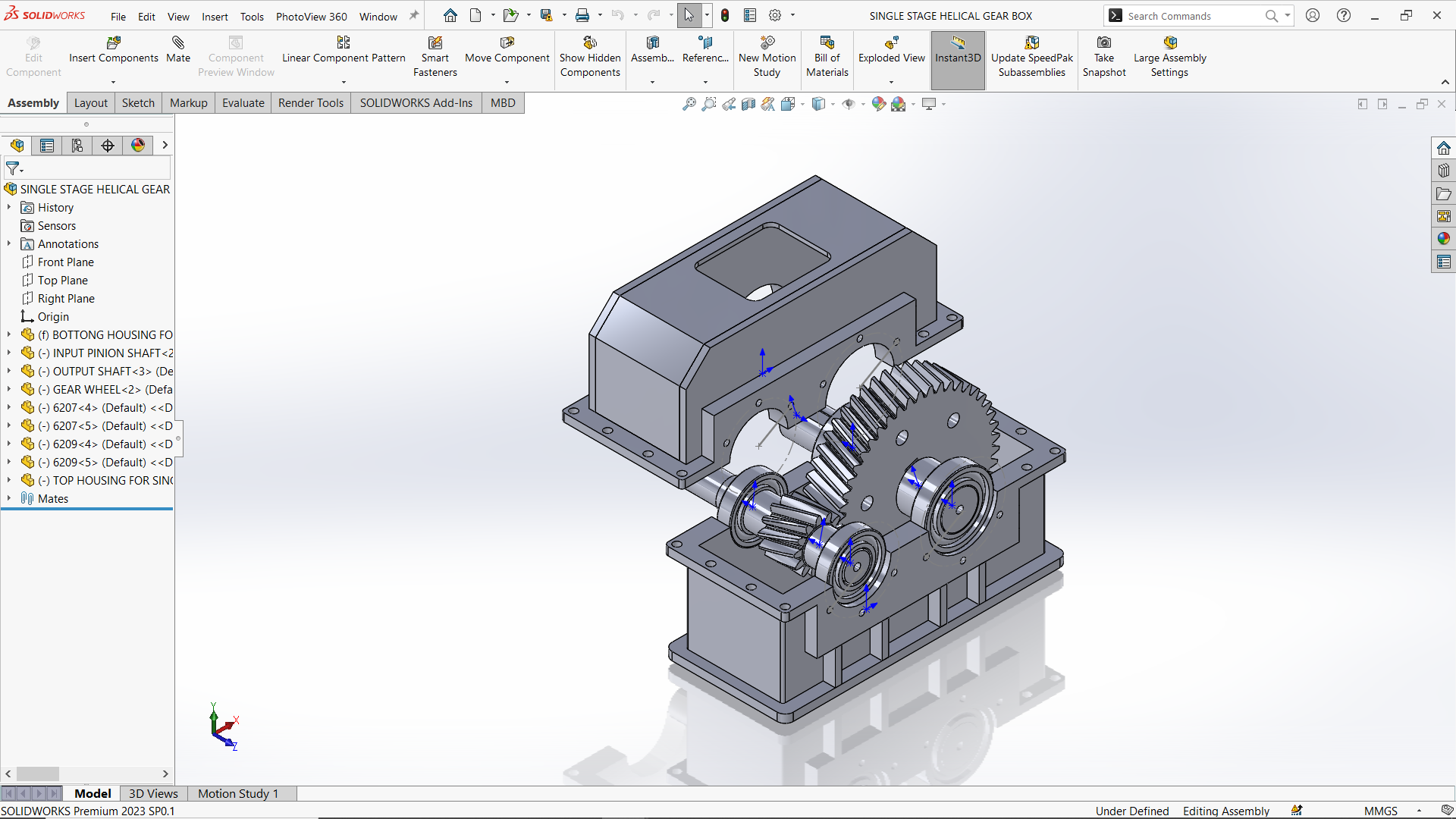Screen dimensions: 1456x819
Task: Open the Exploded View dropdown arrow
Action: (891, 82)
